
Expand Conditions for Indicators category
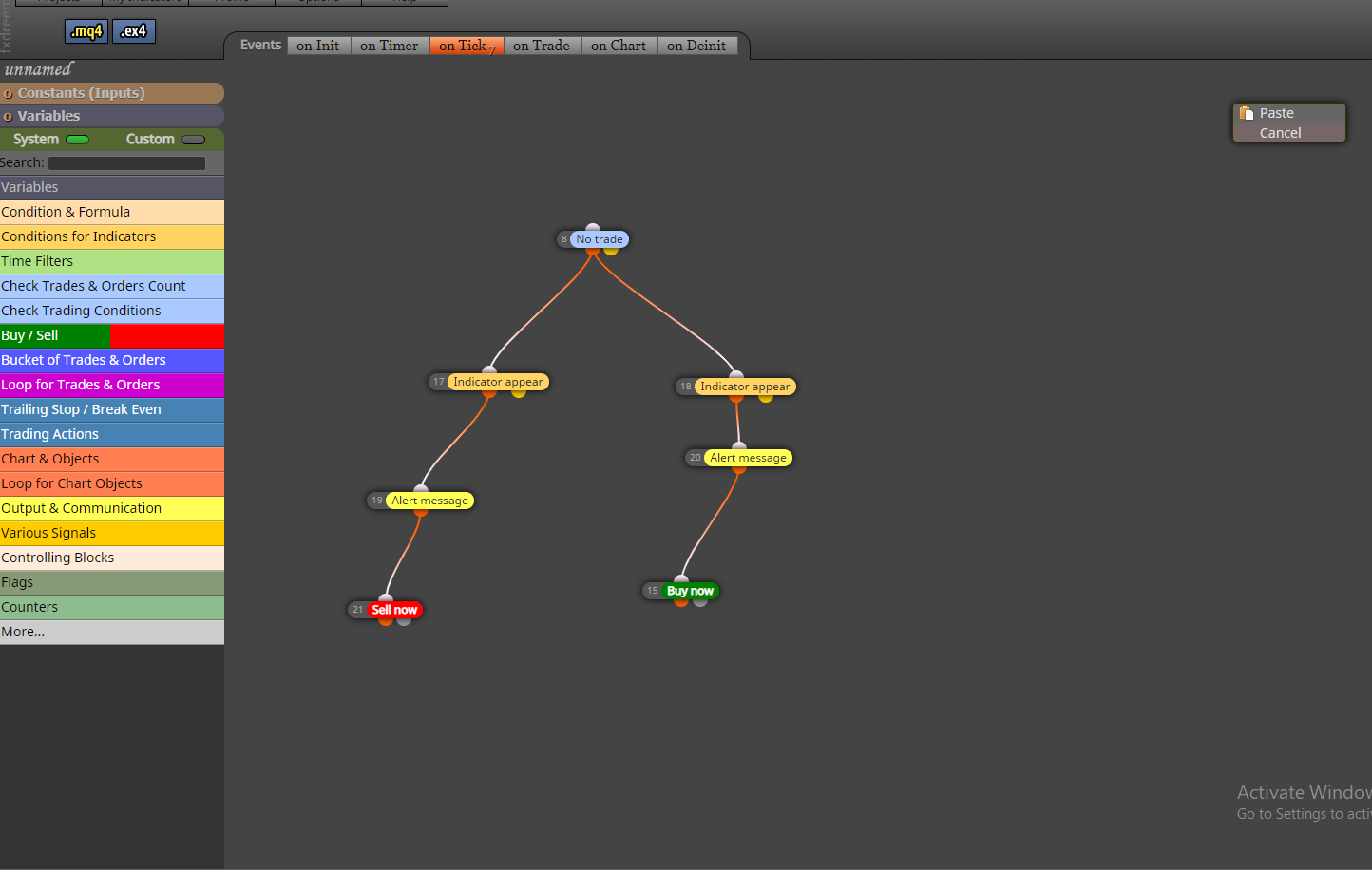point(112,237)
